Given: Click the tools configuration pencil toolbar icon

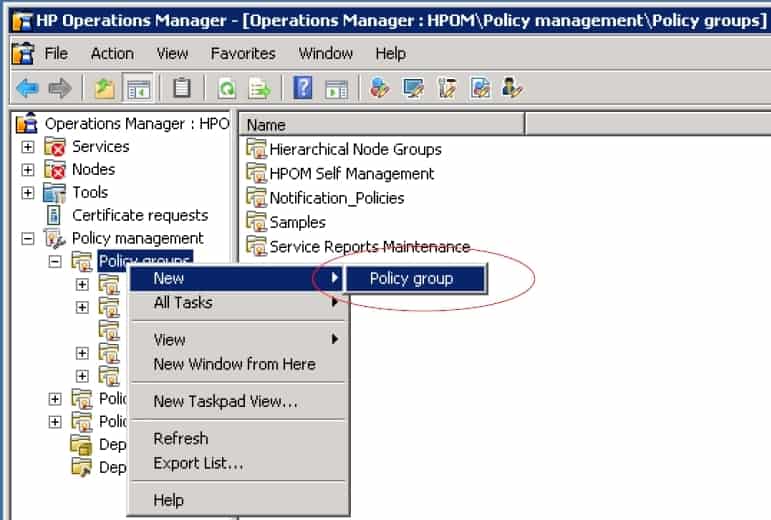Looking at the screenshot, I should (x=447, y=88).
